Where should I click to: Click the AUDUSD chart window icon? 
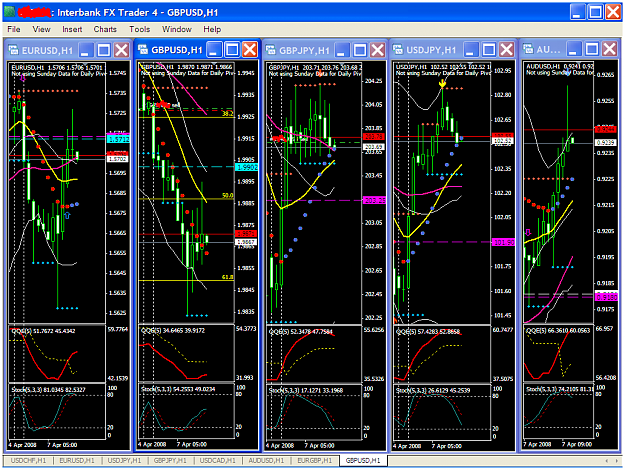(528, 49)
